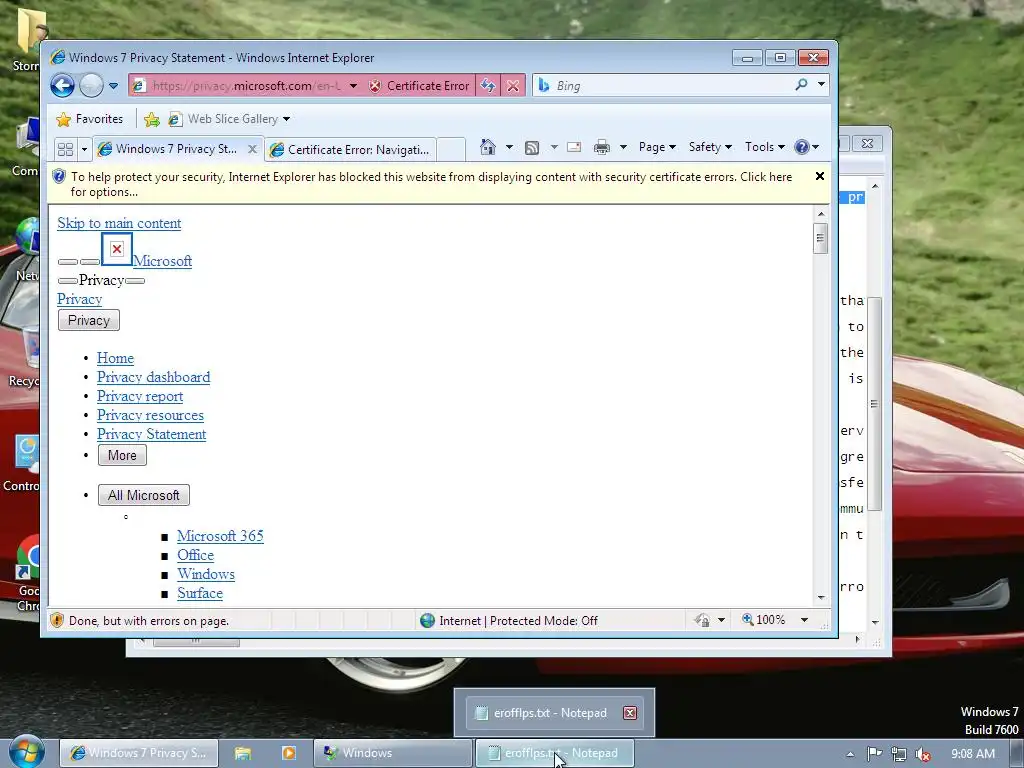Print page with the printer icon
This screenshot has width=1024, height=768.
tap(601, 147)
